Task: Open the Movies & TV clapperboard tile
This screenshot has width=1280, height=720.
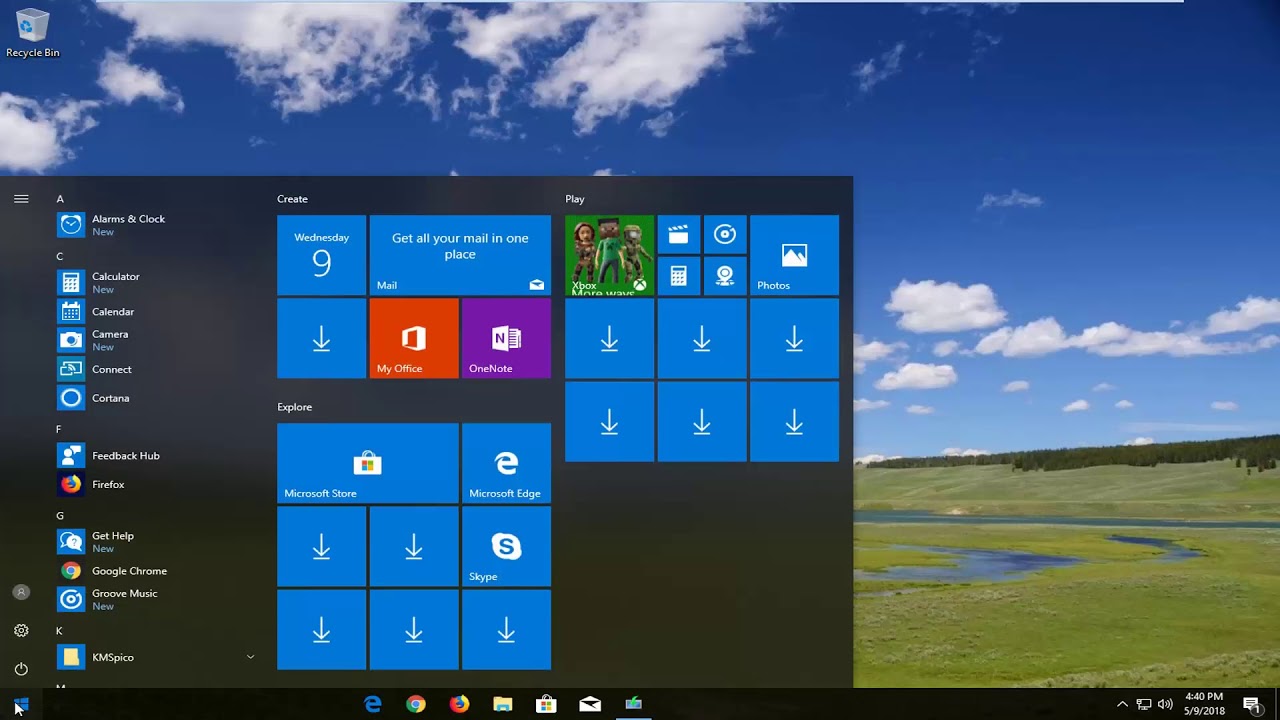Action: click(x=679, y=234)
